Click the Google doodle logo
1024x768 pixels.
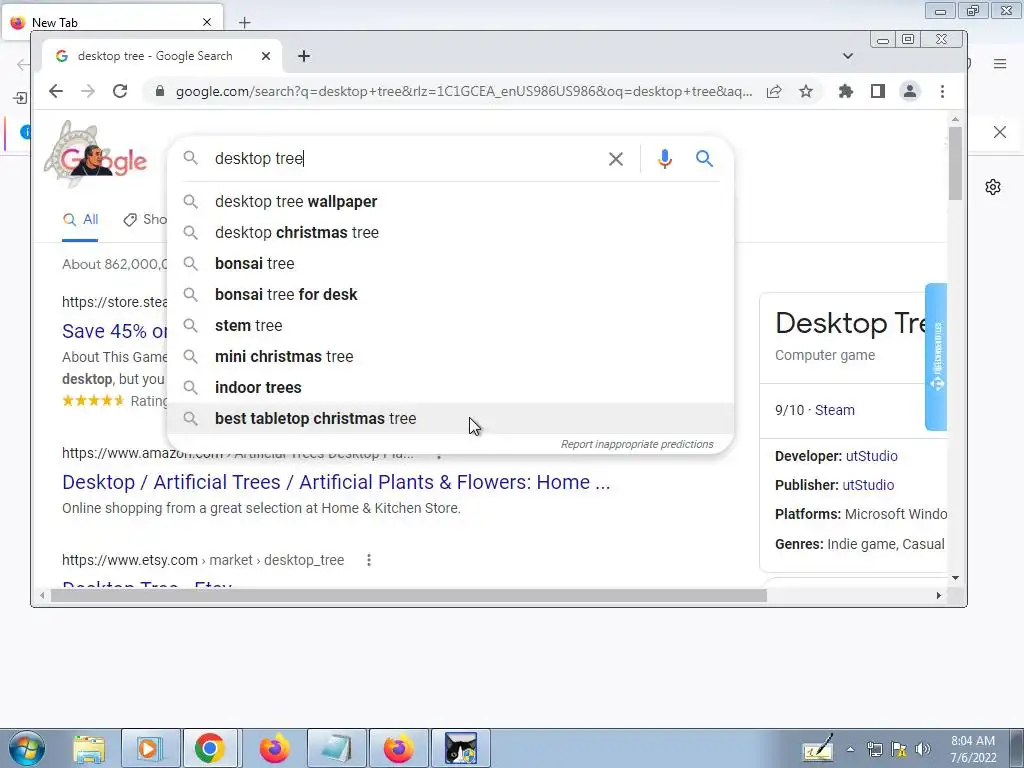tap(95, 155)
